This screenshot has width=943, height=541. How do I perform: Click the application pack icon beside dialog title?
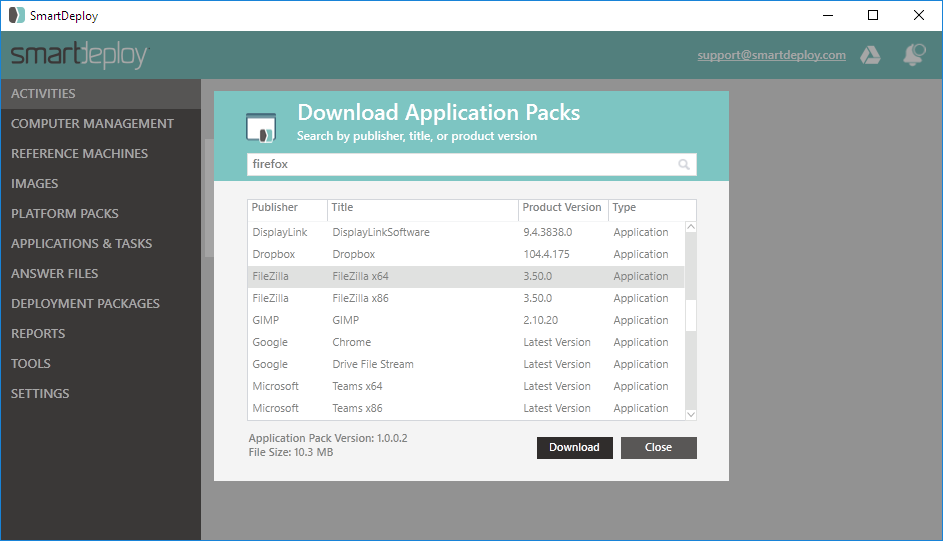click(x=261, y=127)
